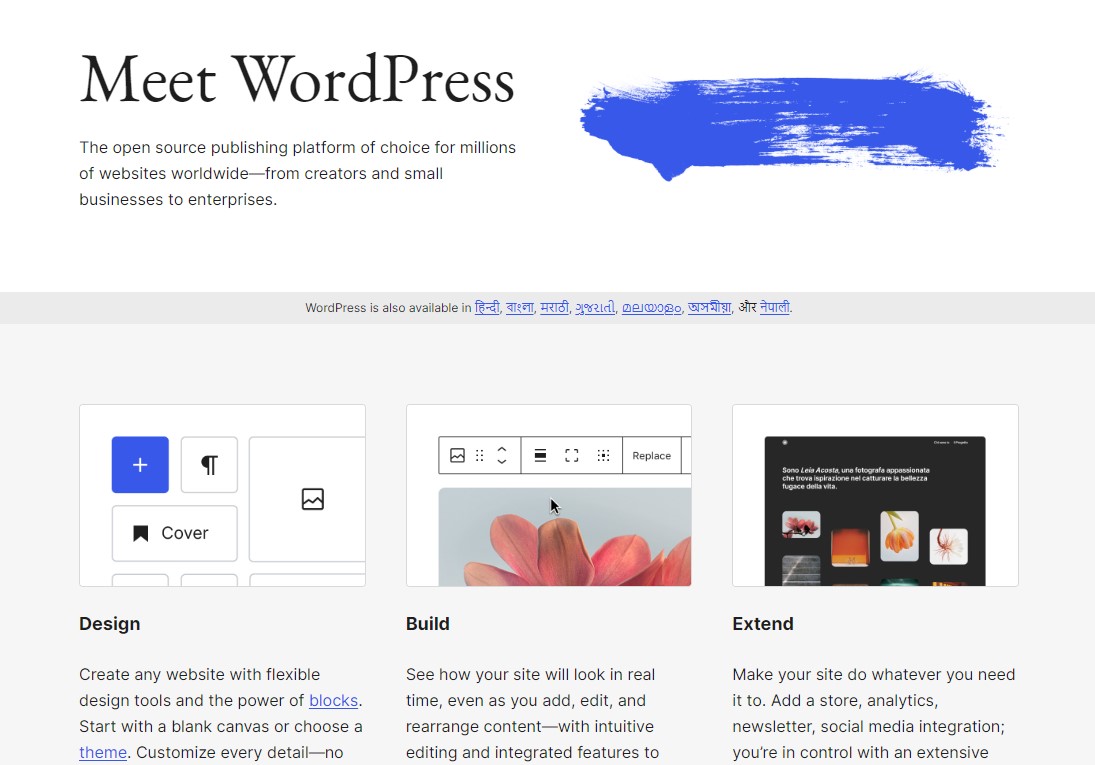The height and width of the screenshot is (765, 1095).
Task: Click the full-screen corners icon
Action: tap(571, 456)
